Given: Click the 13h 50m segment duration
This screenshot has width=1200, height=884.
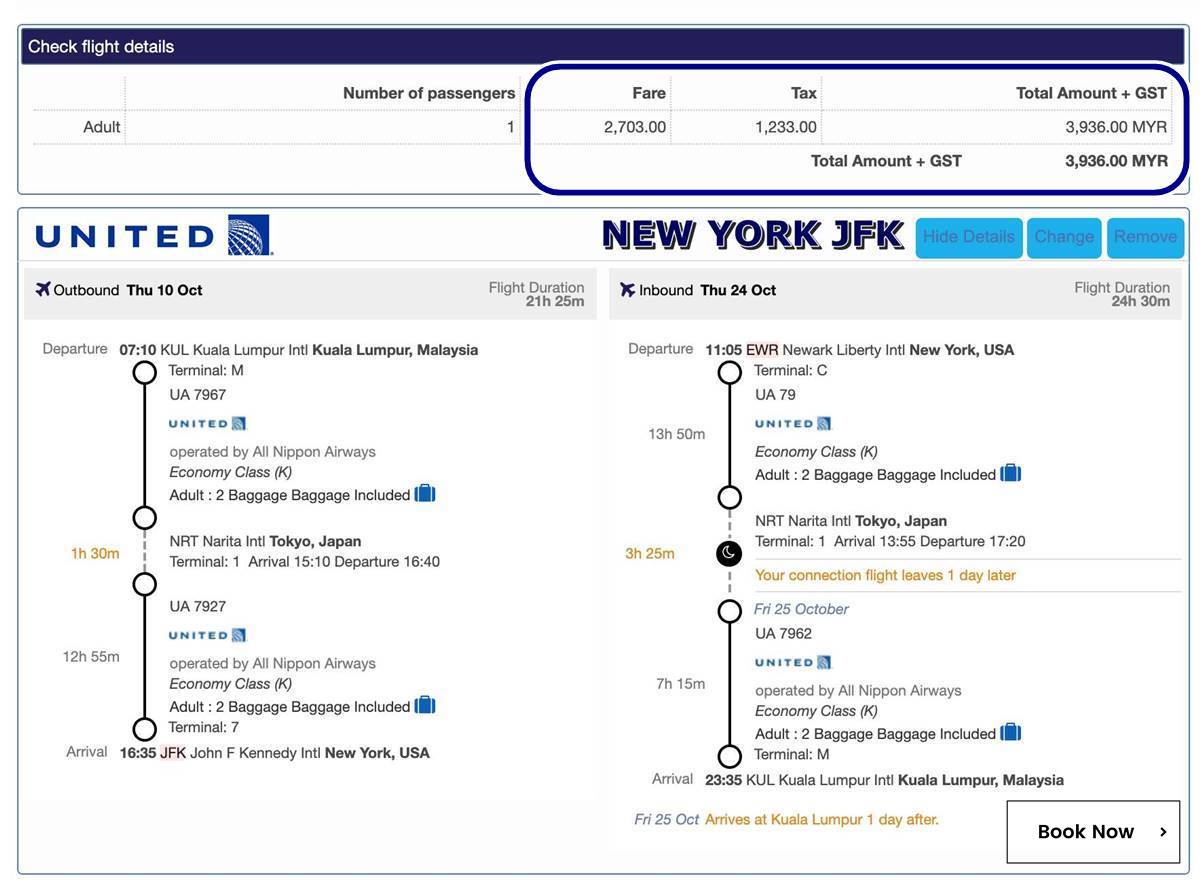Looking at the screenshot, I should coord(677,434).
